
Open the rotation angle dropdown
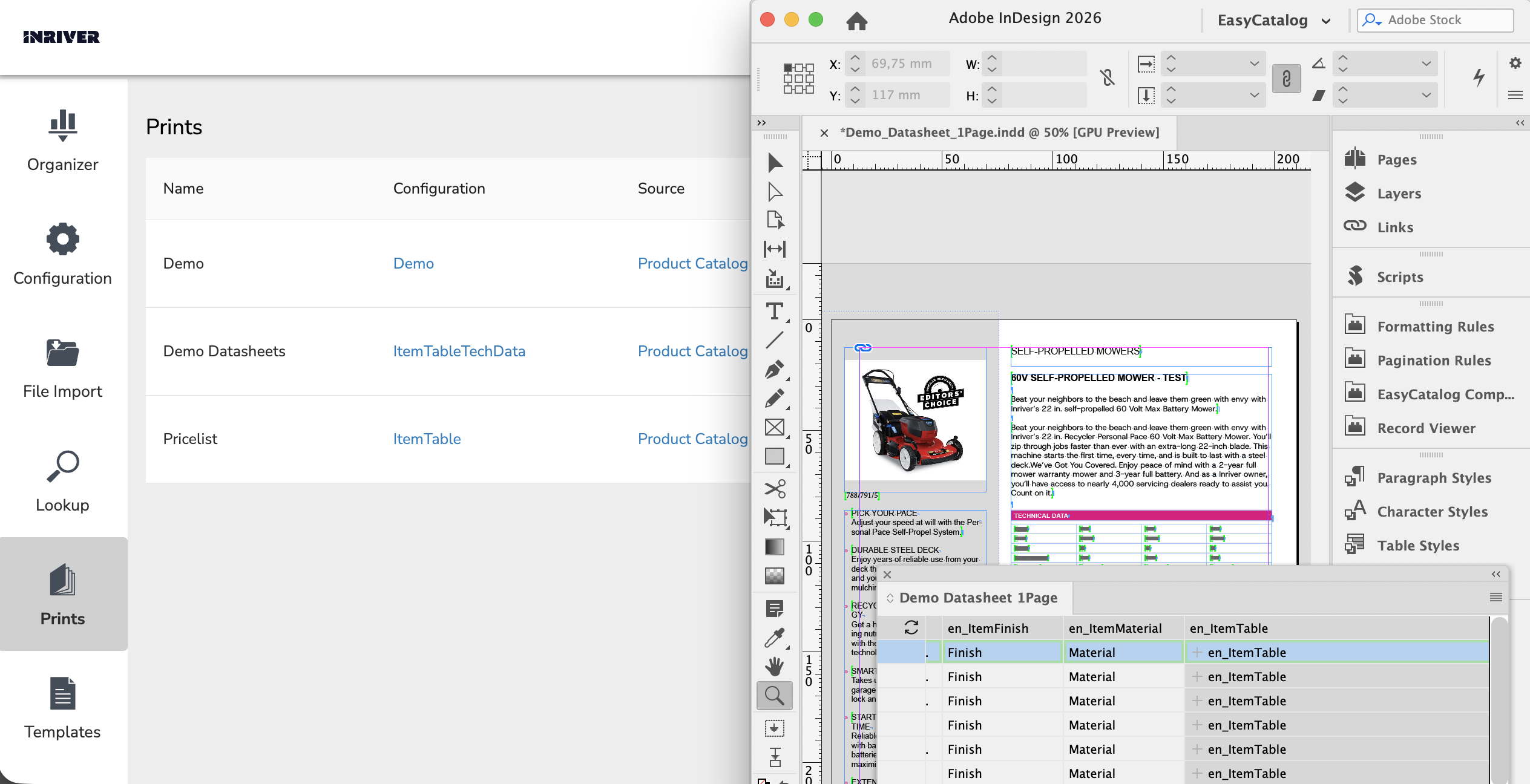pos(1426,64)
